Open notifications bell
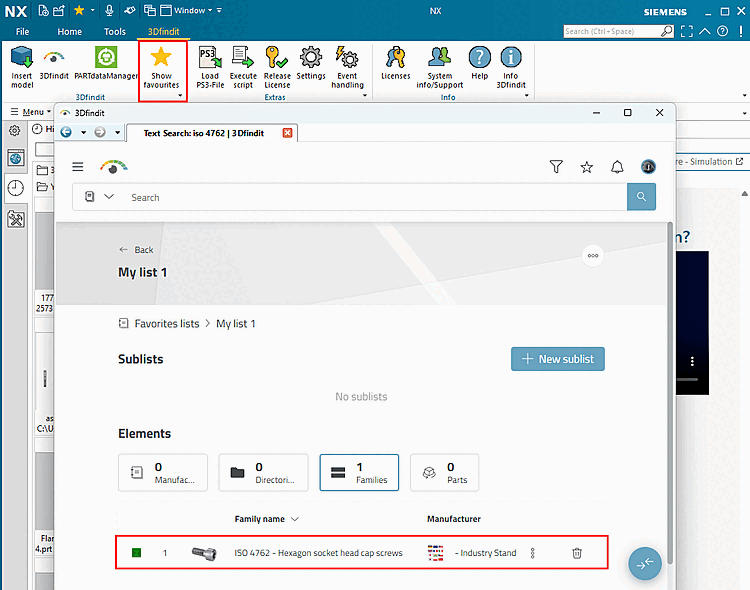Screen dimensions: 750x590 coord(618,167)
